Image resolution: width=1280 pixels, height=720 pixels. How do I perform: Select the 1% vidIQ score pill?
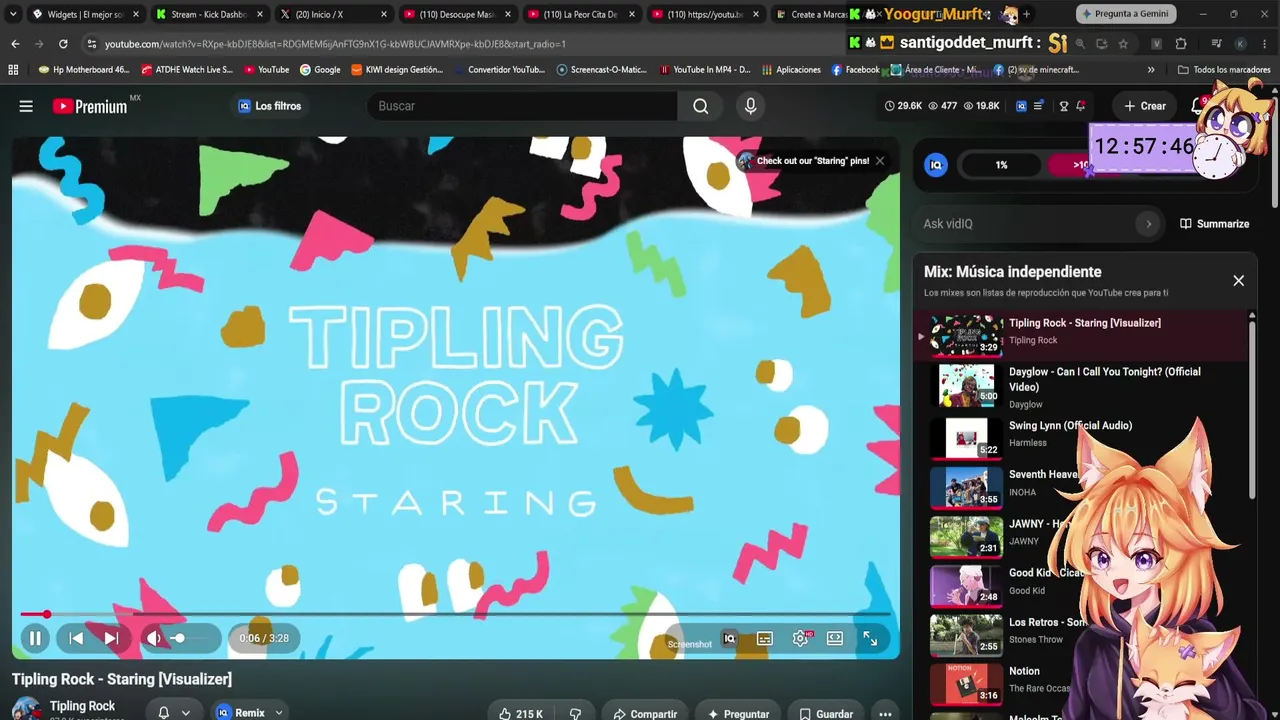coord(1001,165)
